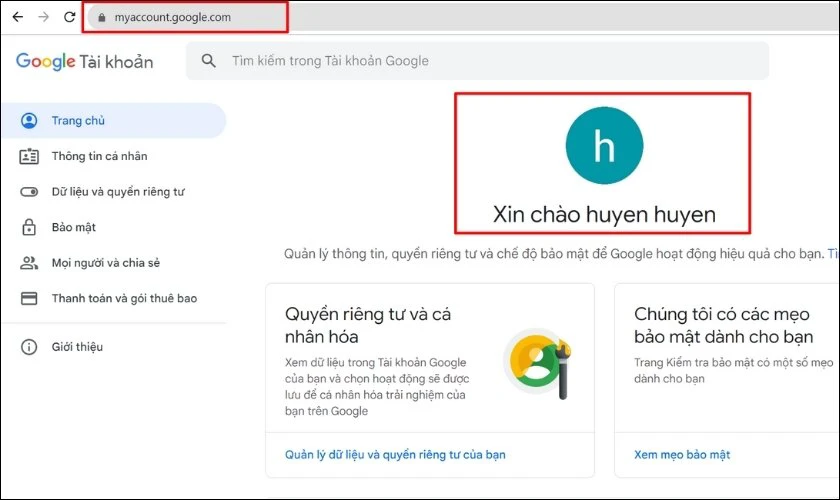Click the padlock icon in the address bar
This screenshot has width=840, height=500.
pyautogui.click(x=102, y=17)
